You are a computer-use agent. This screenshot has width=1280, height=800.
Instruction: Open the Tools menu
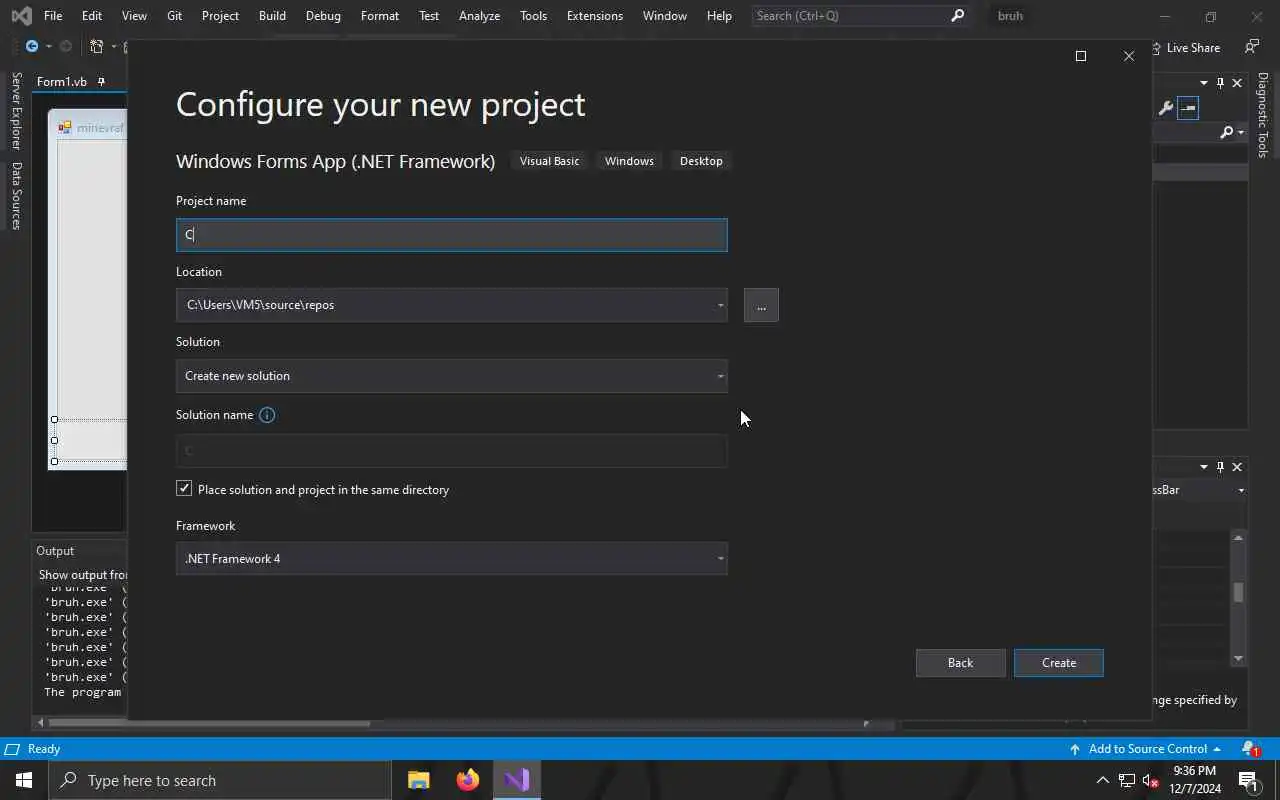[534, 16]
